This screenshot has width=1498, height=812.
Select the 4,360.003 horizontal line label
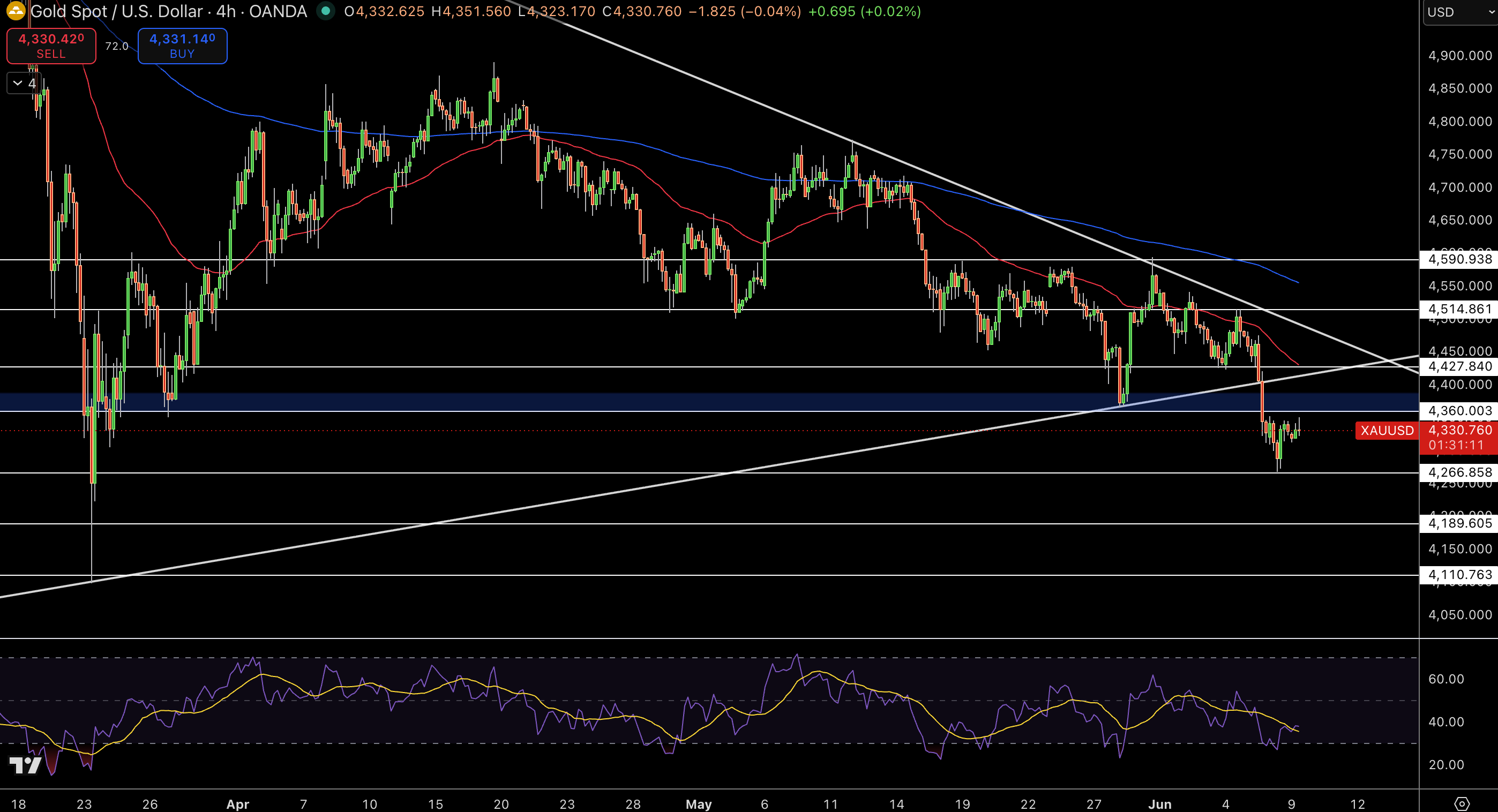click(1459, 411)
